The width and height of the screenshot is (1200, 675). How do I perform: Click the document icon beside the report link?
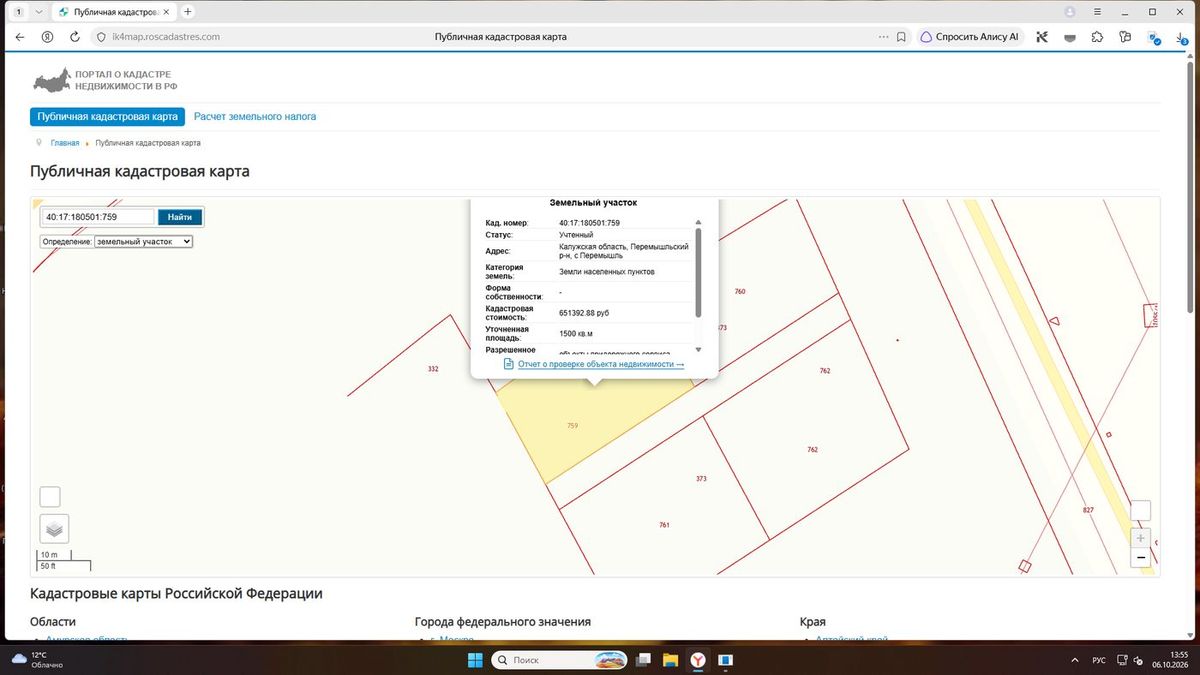point(508,364)
